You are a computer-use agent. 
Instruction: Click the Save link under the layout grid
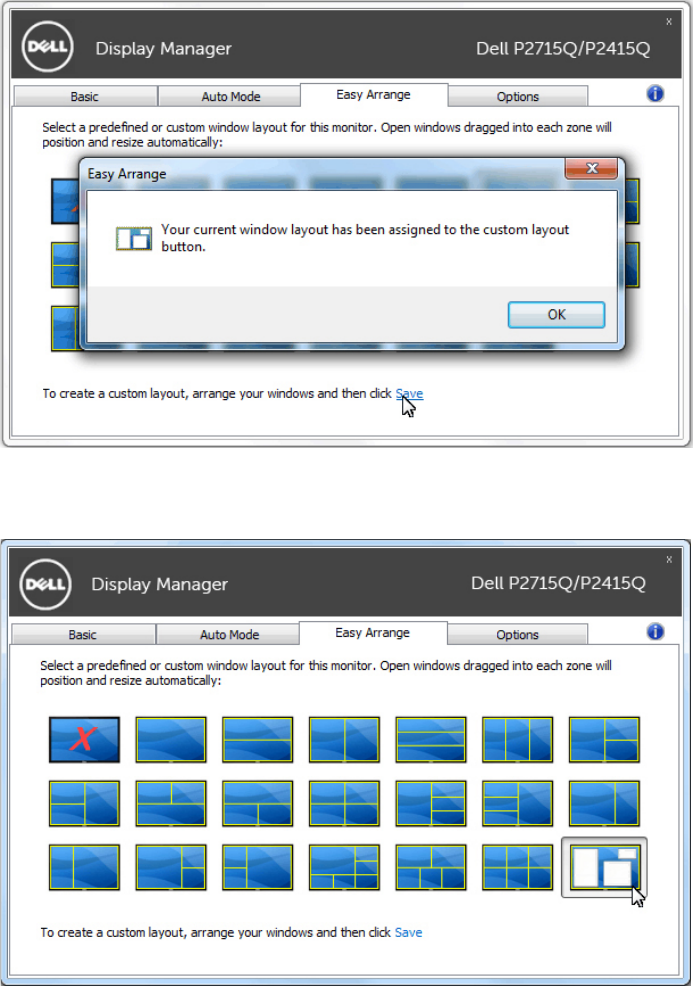coord(408,933)
